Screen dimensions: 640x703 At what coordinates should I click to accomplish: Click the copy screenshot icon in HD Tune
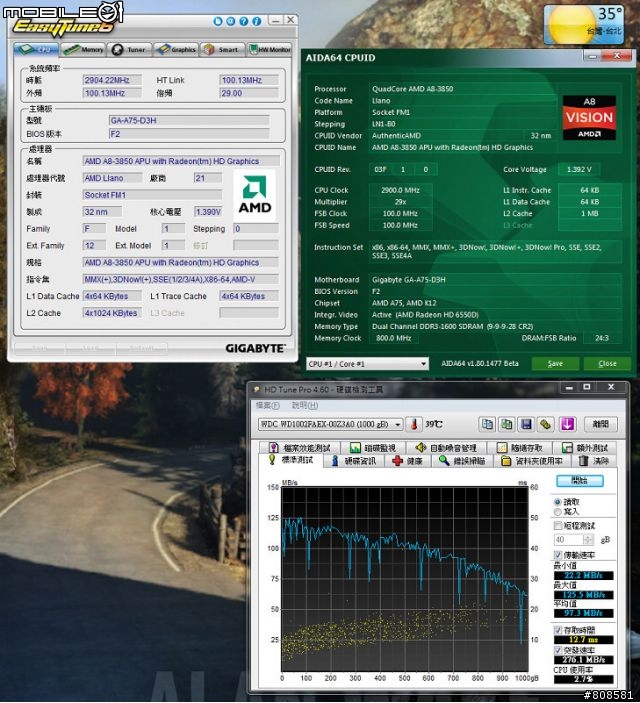click(507, 424)
